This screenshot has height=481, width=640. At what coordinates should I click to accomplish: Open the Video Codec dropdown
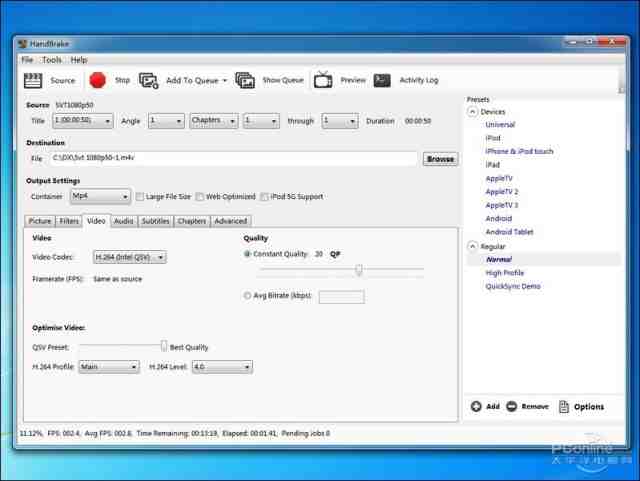[x=129, y=257]
